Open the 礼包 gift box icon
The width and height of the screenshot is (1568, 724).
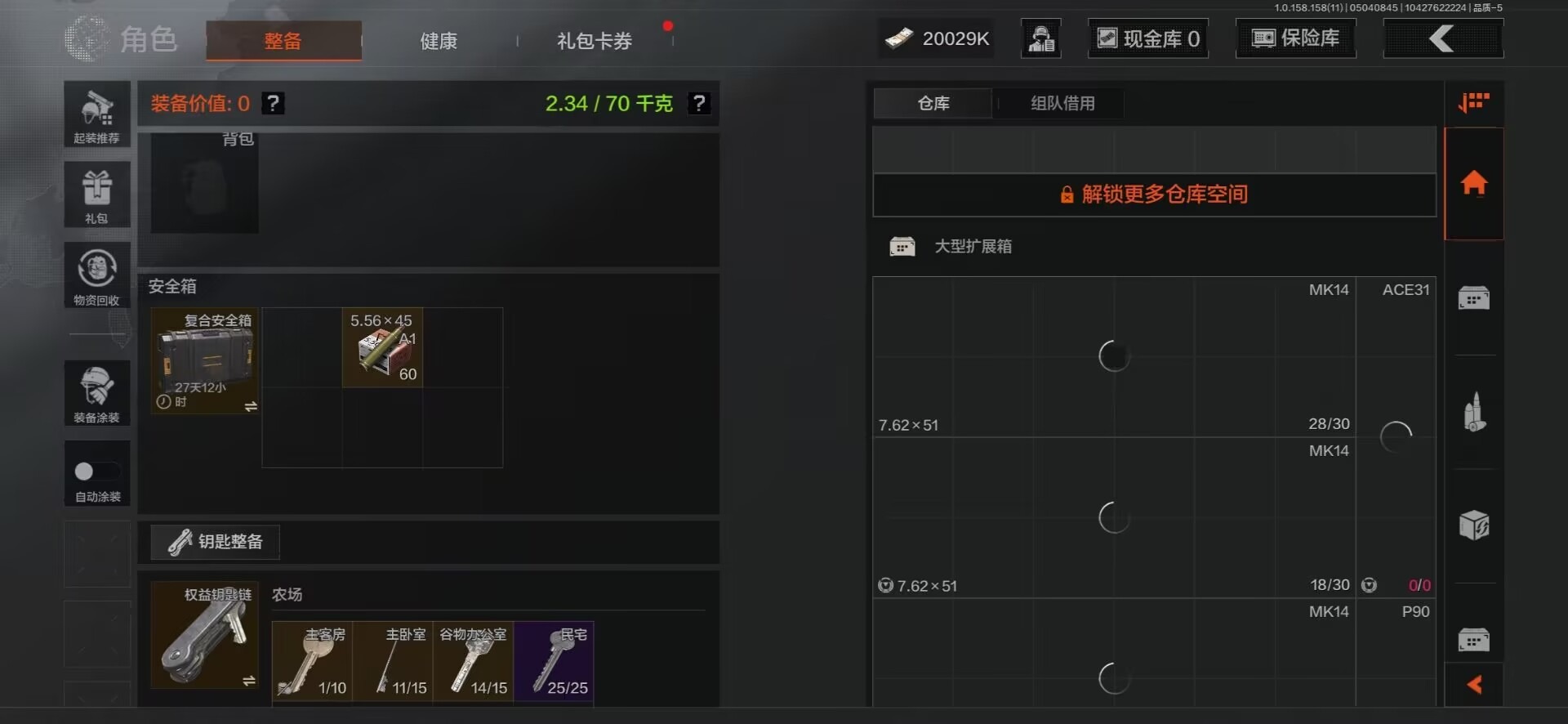(97, 194)
